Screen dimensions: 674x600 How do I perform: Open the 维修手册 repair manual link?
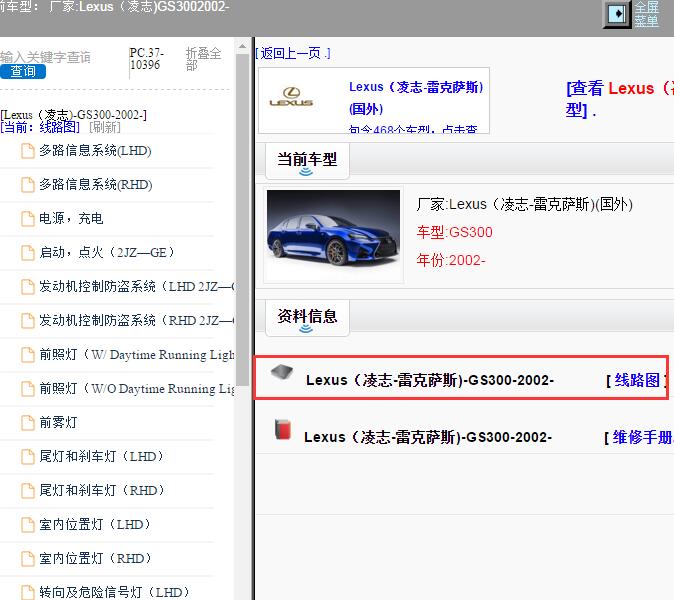(x=643, y=438)
